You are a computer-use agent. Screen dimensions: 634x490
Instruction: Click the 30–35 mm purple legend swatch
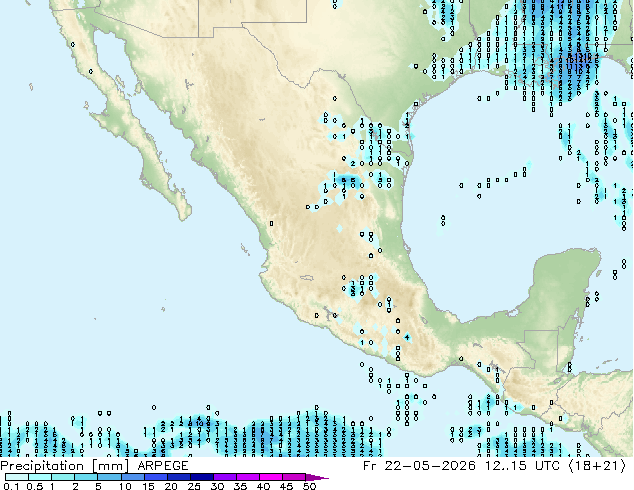[224, 477]
